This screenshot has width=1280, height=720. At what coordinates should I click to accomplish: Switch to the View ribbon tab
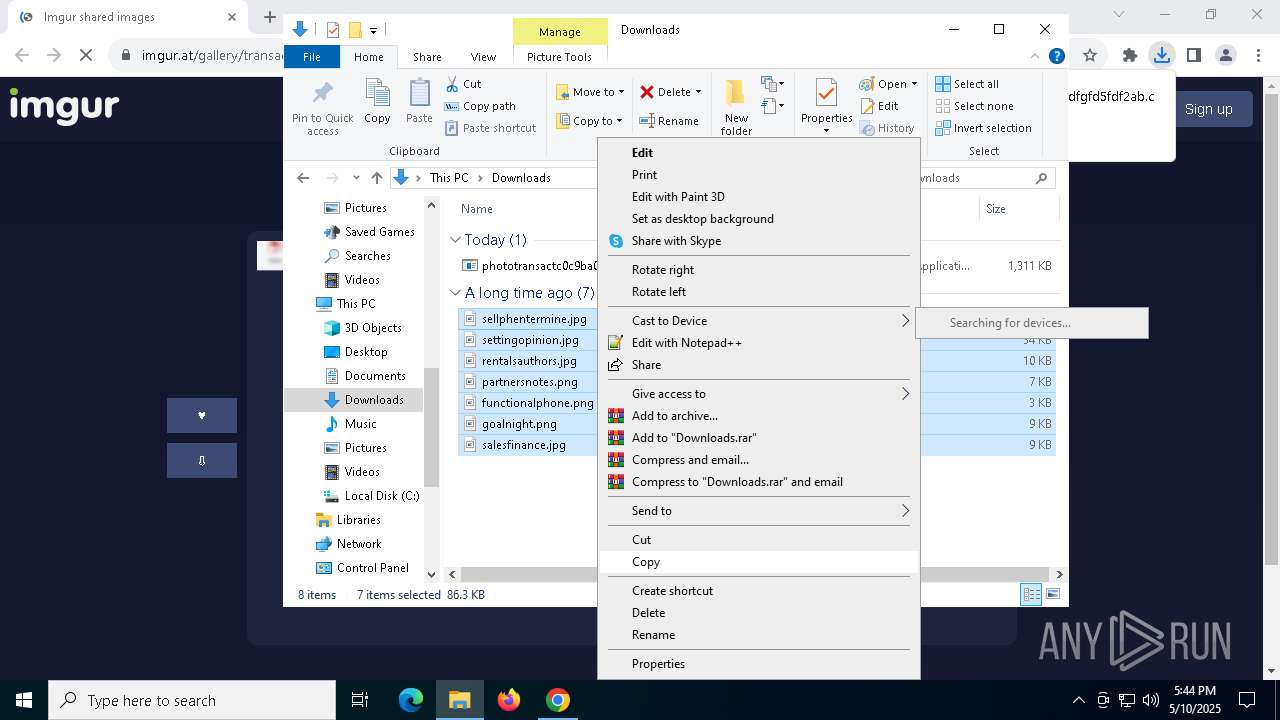483,57
